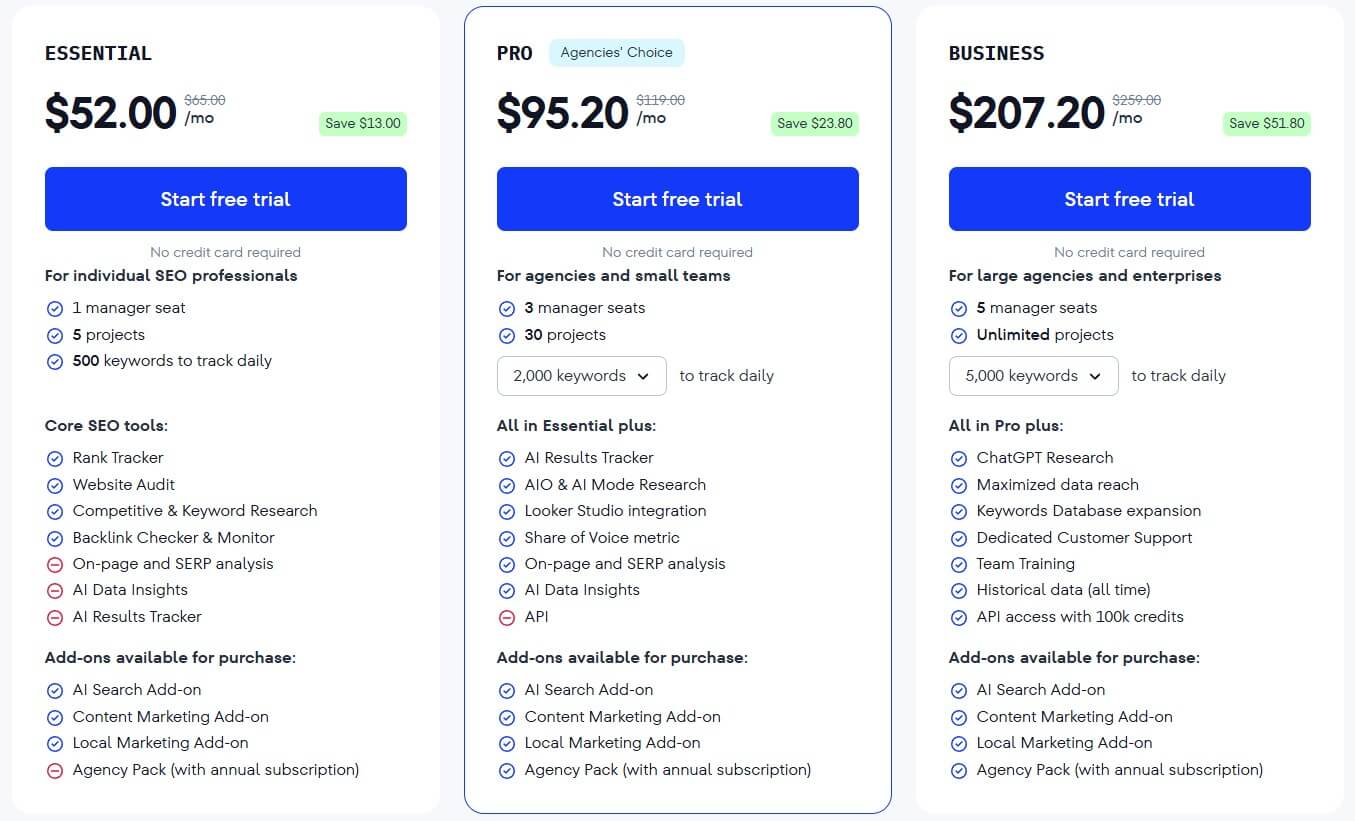Click red minus icon beside AI Data Insights in Essential
Viewport: 1355px width, 821px height.
(55, 590)
